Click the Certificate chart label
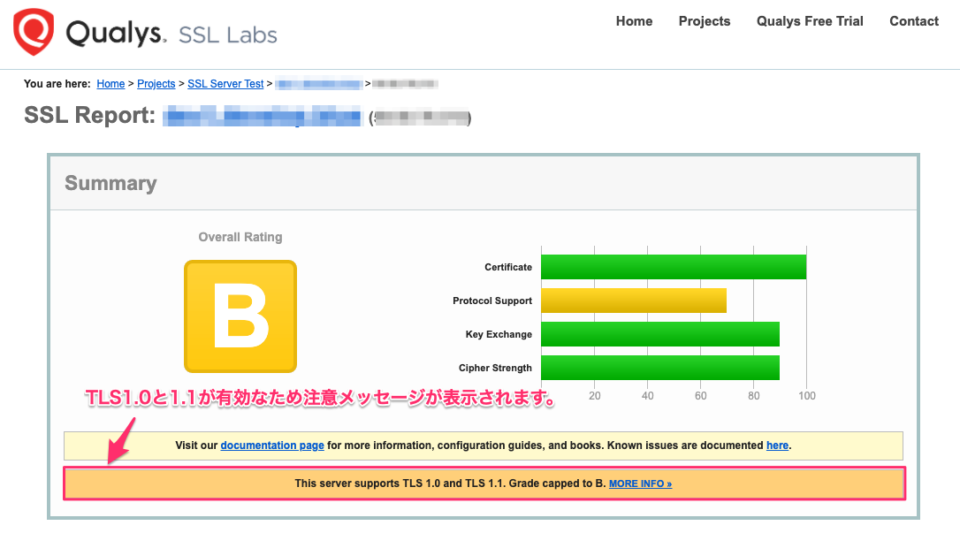 [508, 267]
